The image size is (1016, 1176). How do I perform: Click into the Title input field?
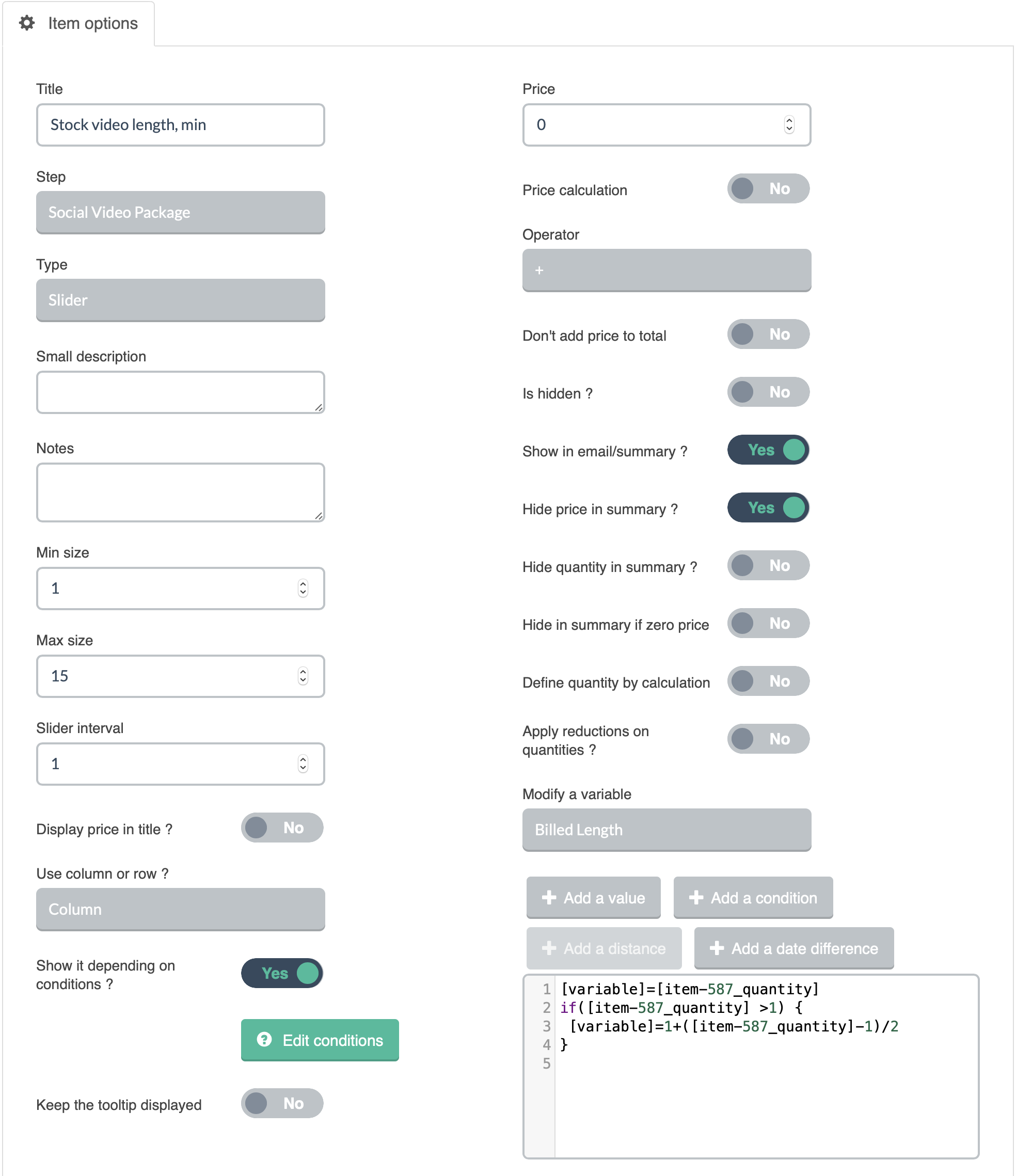[x=181, y=125]
